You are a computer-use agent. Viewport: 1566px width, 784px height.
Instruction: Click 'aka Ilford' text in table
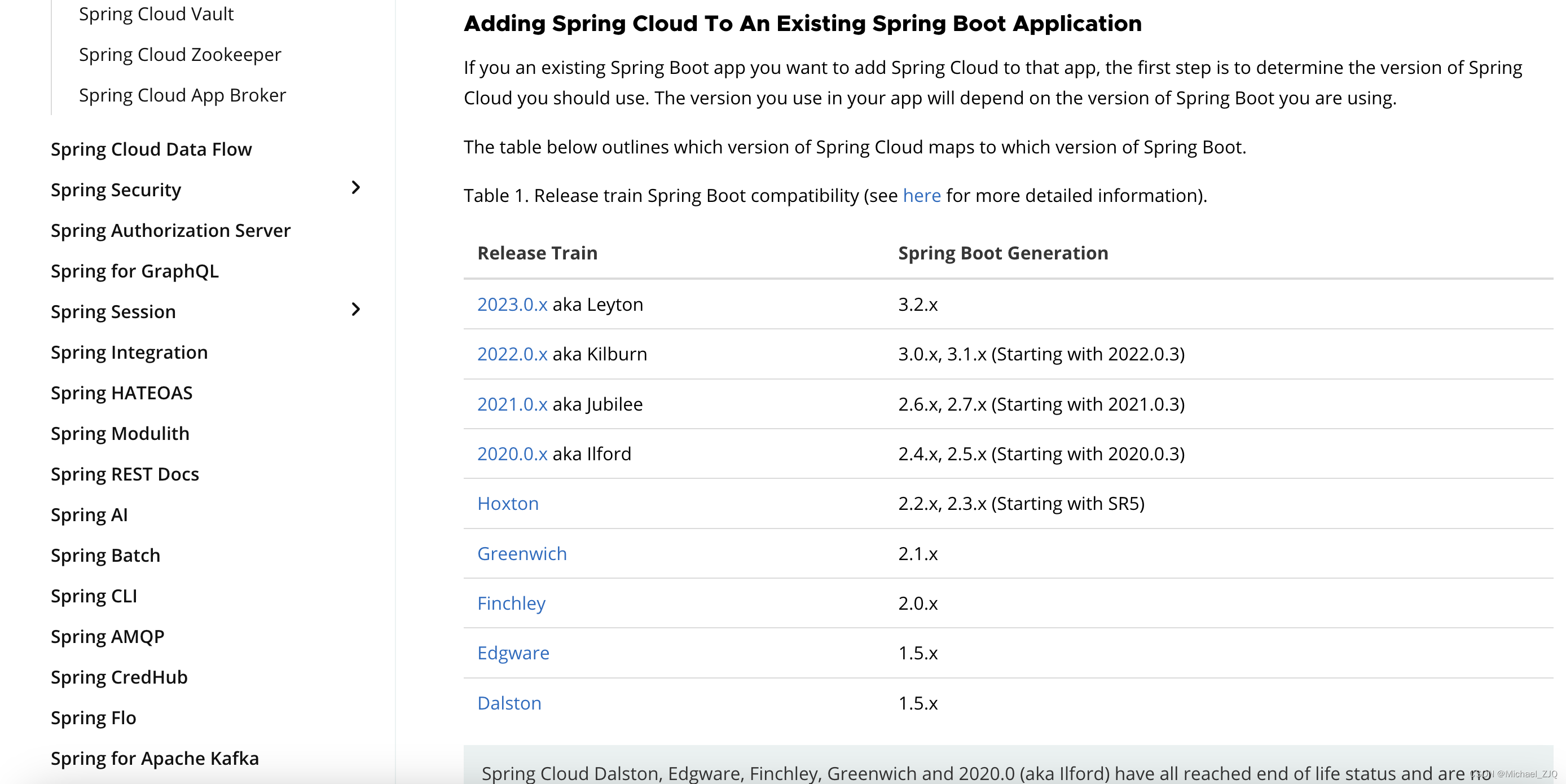592,454
